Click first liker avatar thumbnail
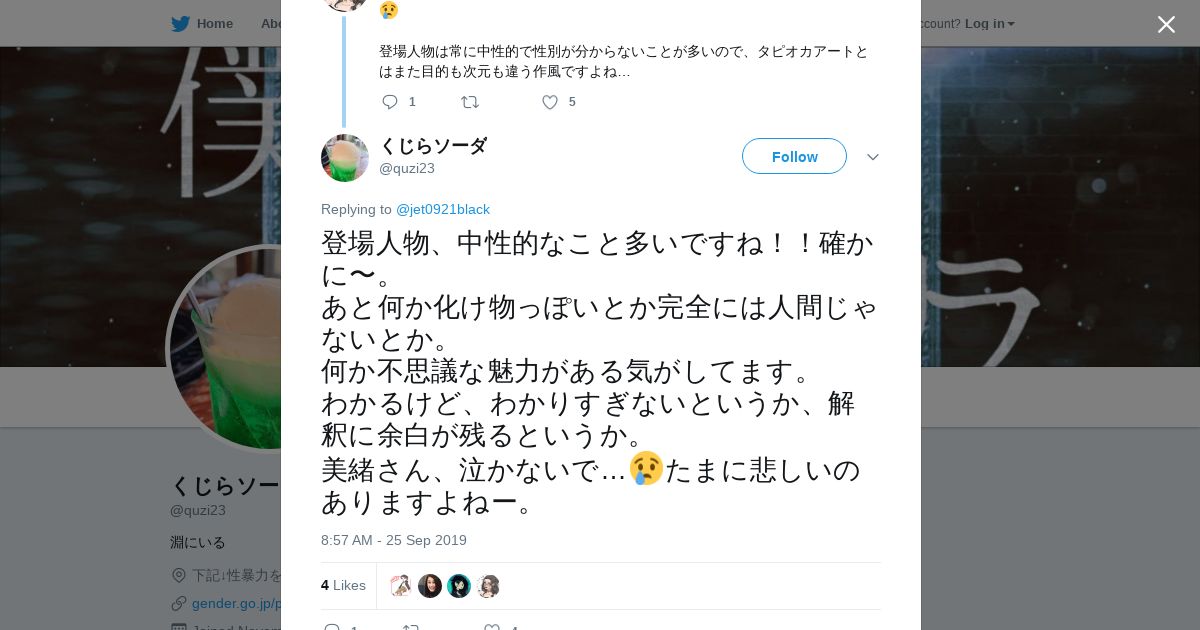The height and width of the screenshot is (630, 1200). (401, 586)
